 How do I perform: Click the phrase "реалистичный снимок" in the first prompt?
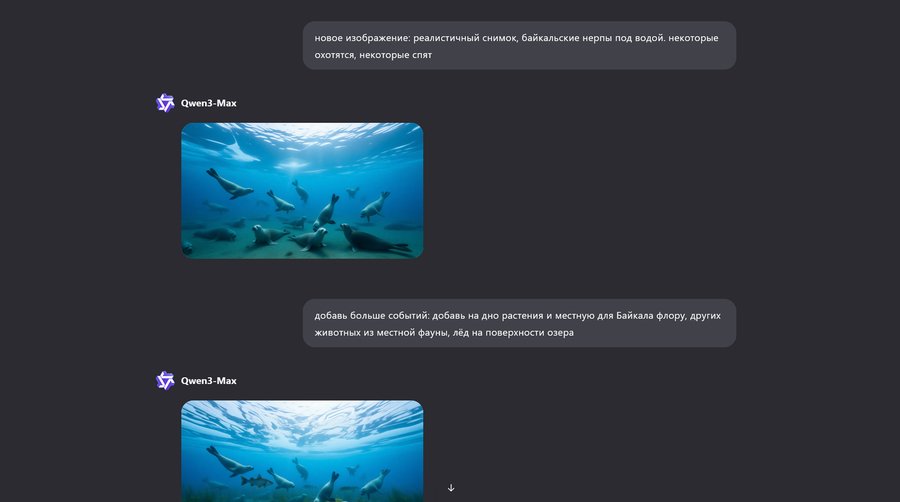(x=465, y=38)
